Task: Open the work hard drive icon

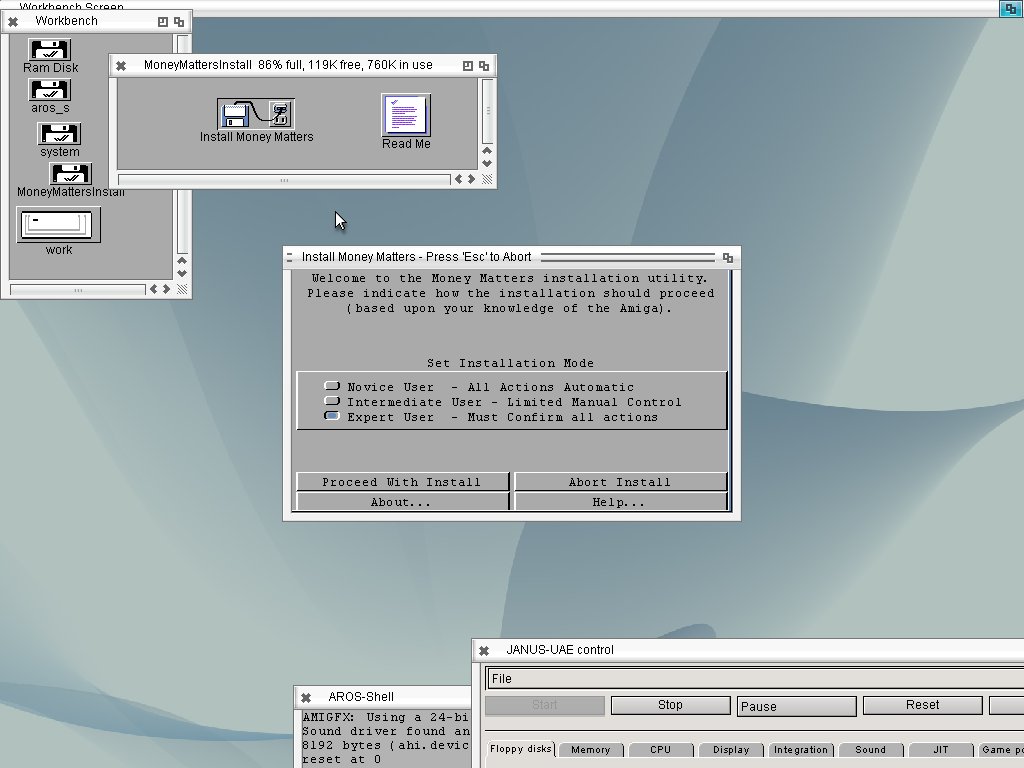Action: point(59,225)
